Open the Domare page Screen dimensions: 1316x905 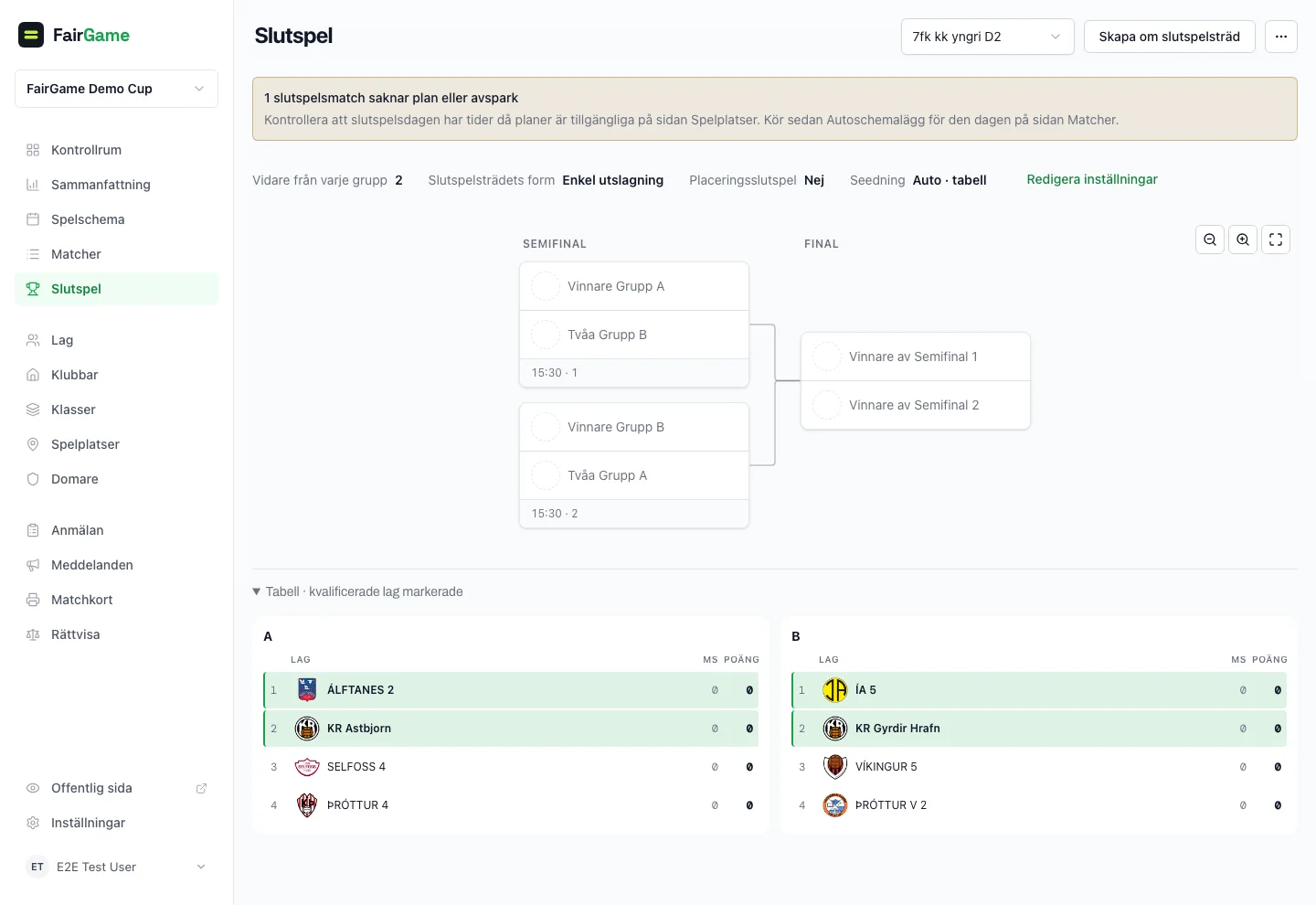pyautogui.click(x=116, y=479)
